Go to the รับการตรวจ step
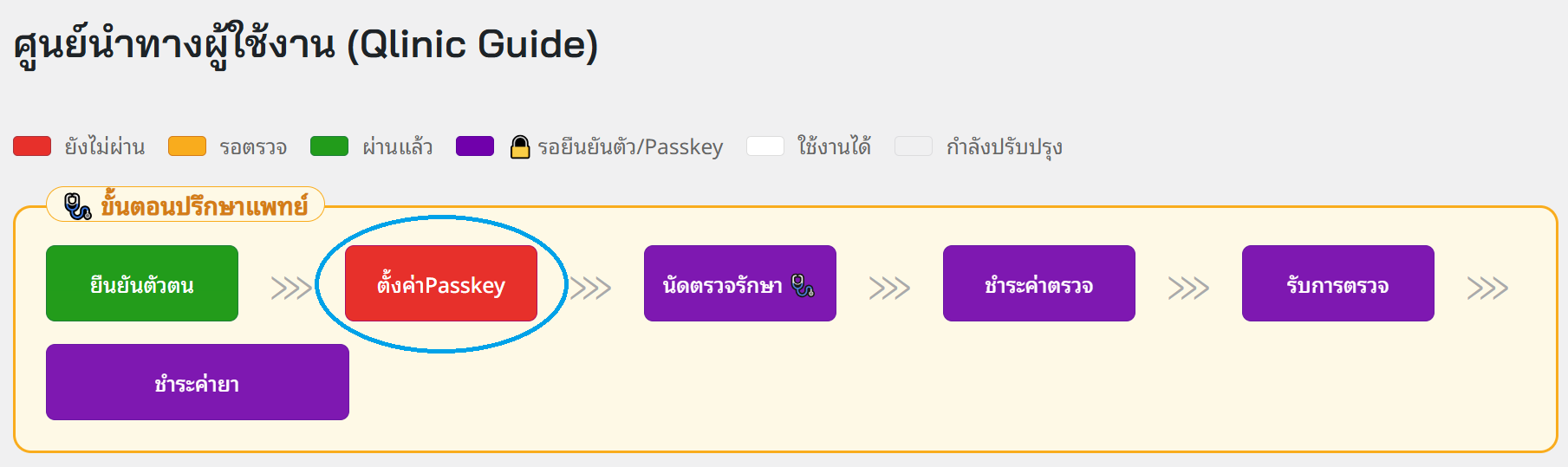 pyautogui.click(x=1338, y=283)
